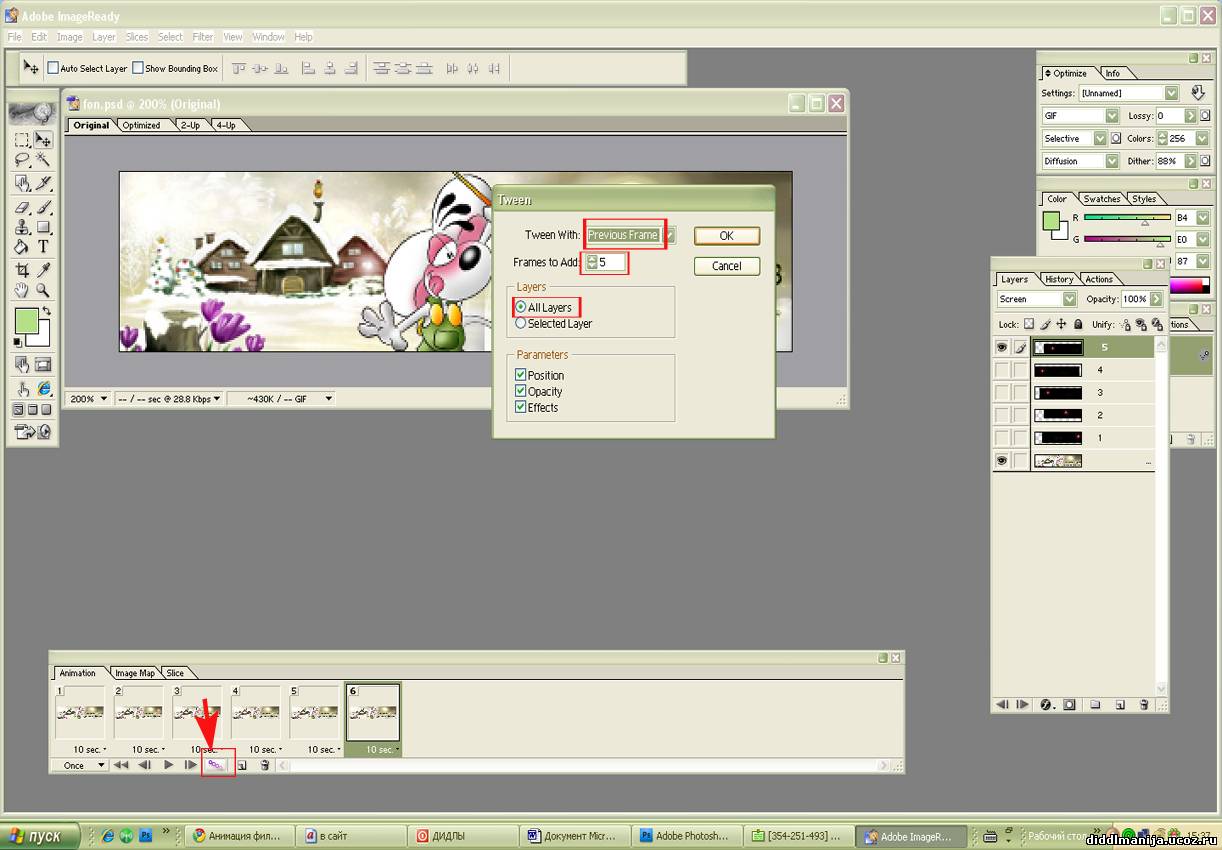Show layer 4 via visibility box
This screenshot has height=850, width=1222.
[x=1001, y=370]
